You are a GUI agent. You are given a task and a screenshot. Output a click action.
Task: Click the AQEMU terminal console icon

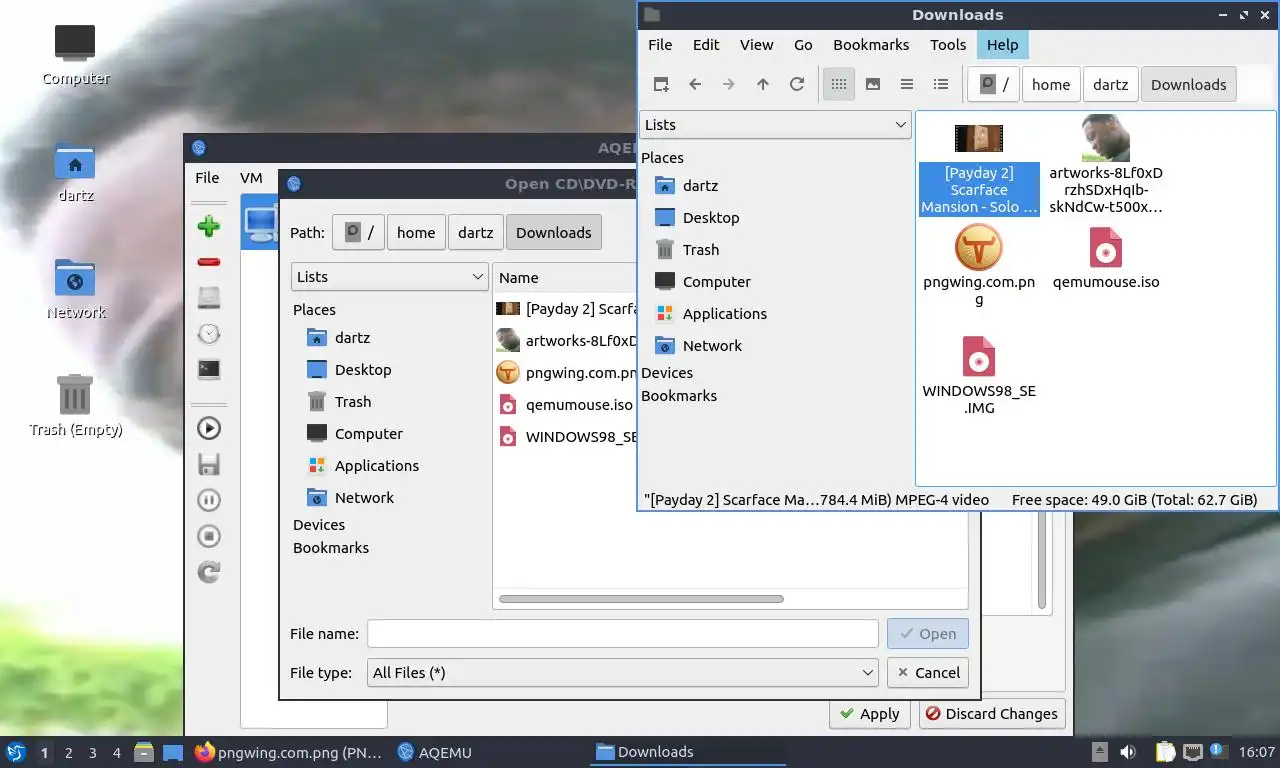tap(209, 370)
